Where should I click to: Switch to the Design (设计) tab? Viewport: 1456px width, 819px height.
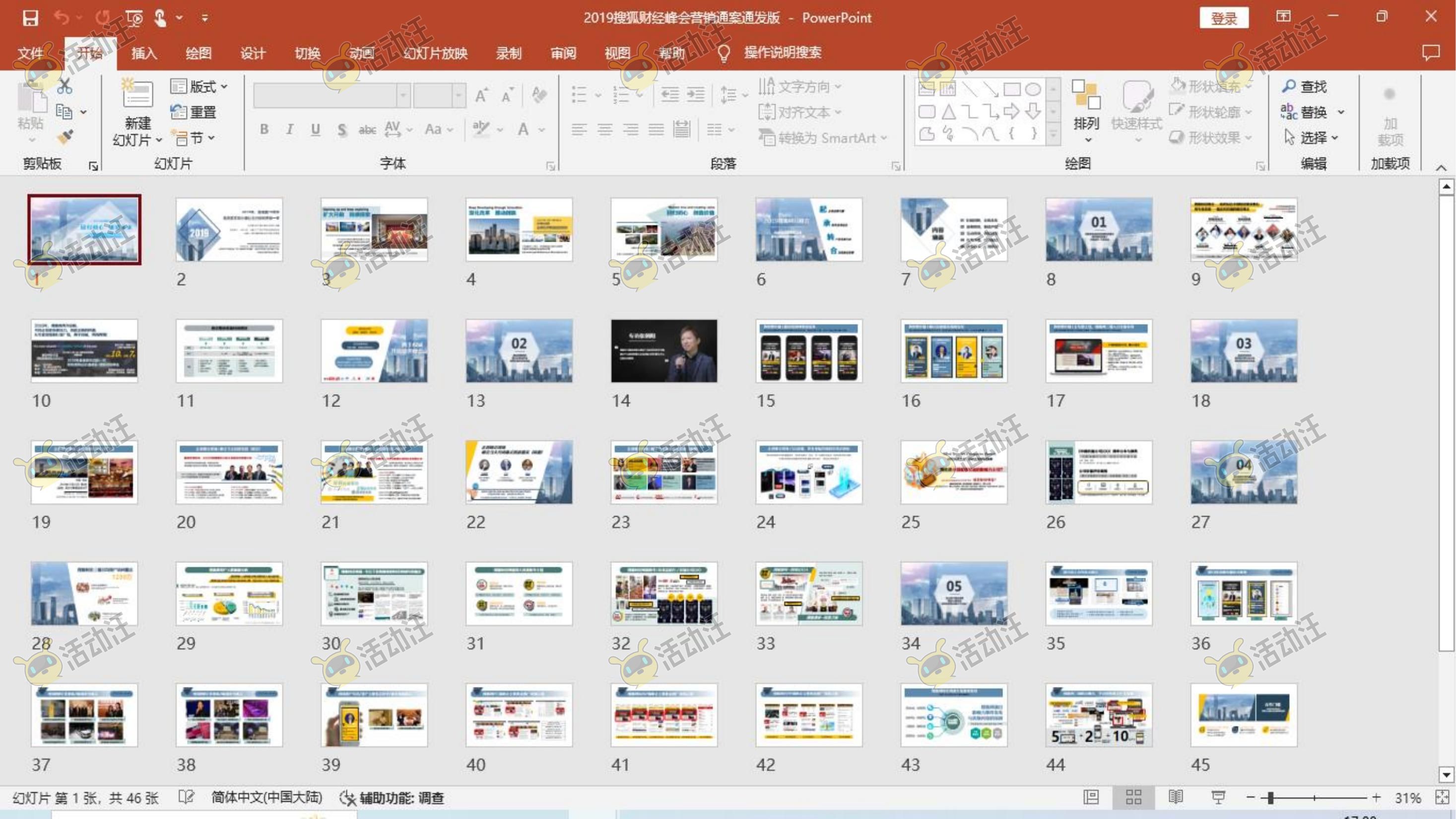tap(253, 53)
